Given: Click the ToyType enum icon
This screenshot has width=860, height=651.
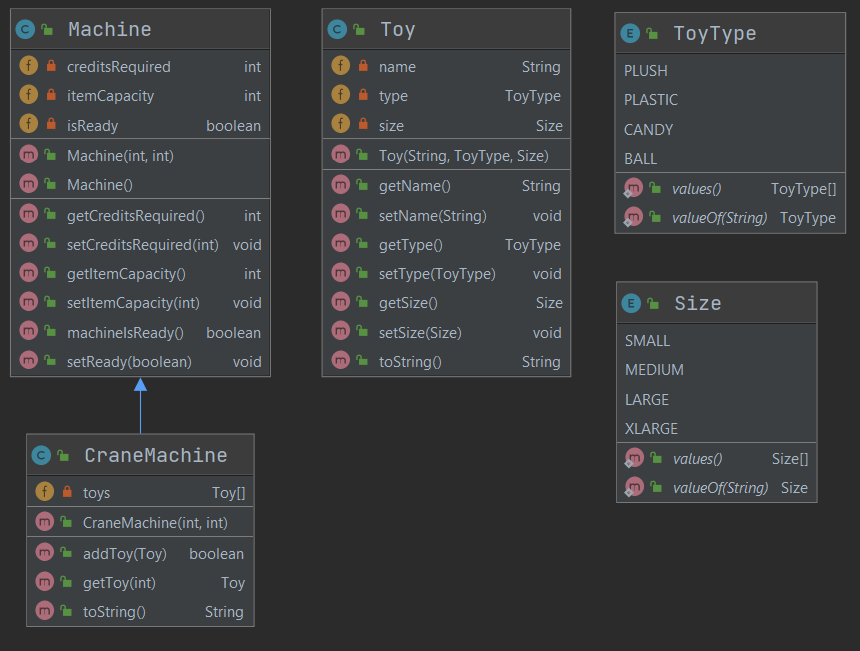Looking at the screenshot, I should coord(629,33).
